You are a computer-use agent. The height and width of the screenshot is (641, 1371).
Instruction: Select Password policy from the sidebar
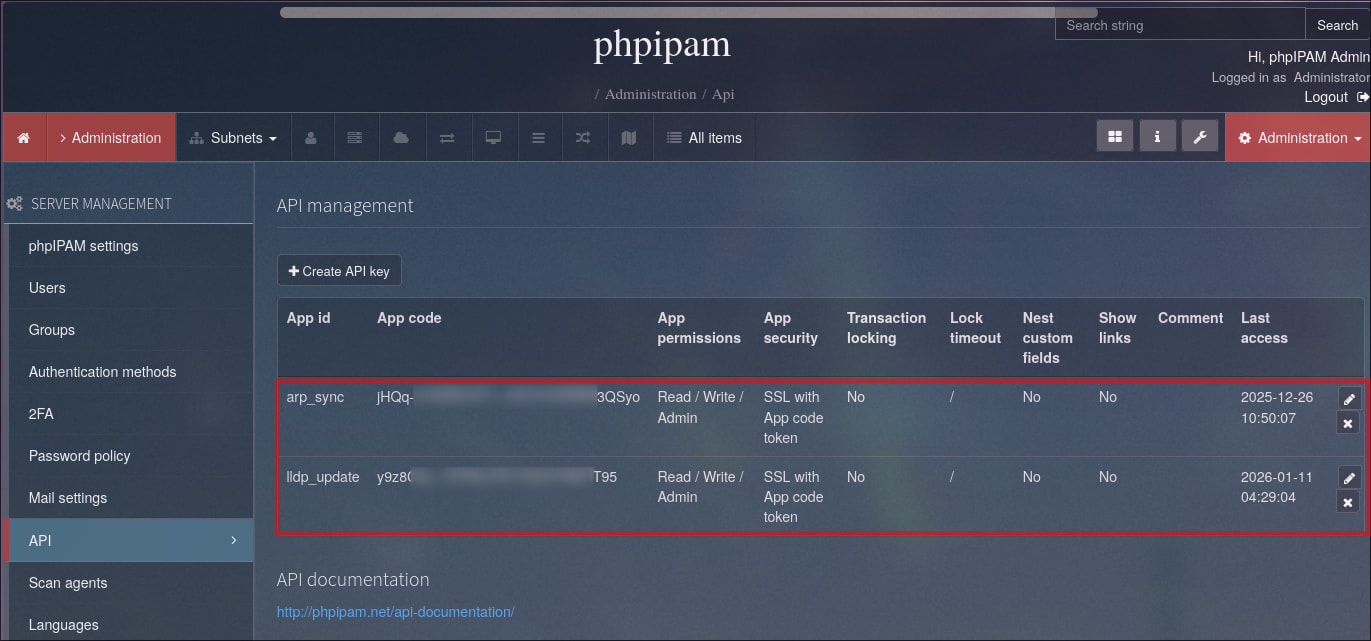[x=79, y=456]
